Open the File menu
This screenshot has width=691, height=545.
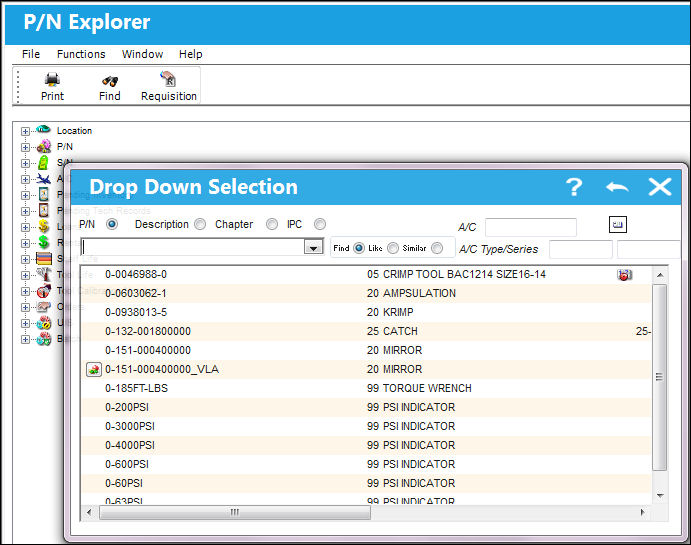(31, 54)
